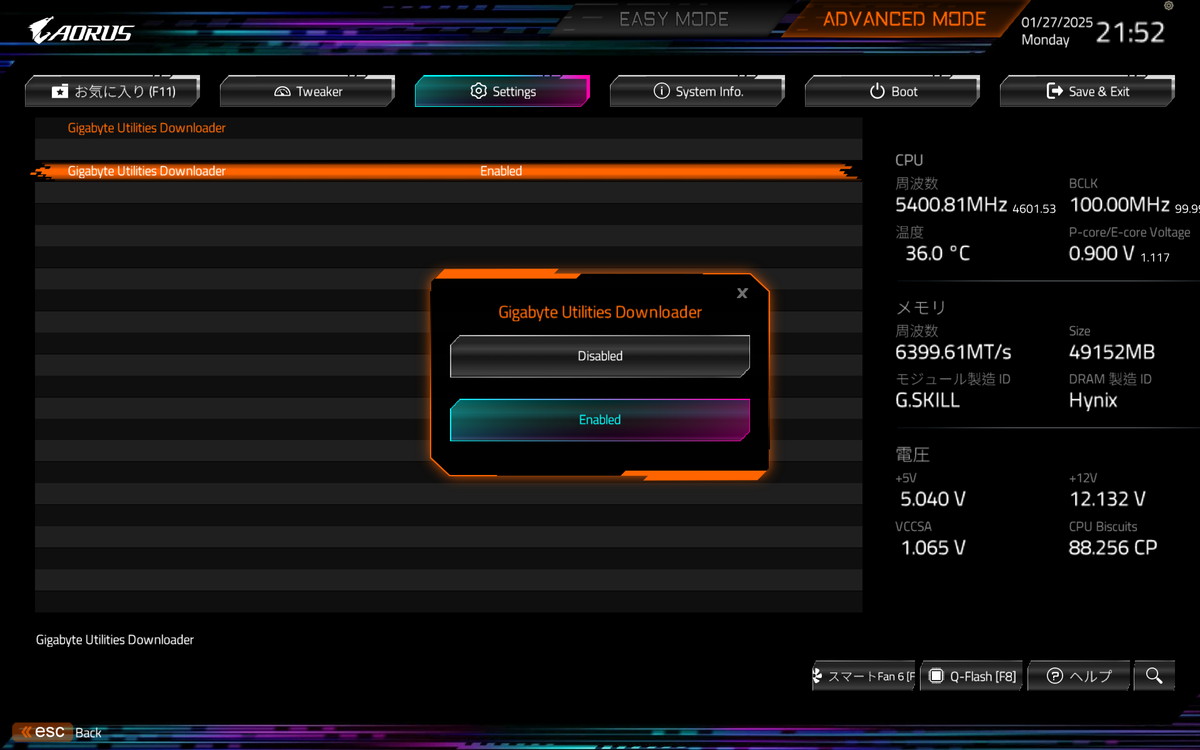Click the memory speed 6399.61MT/s

click(x=953, y=352)
